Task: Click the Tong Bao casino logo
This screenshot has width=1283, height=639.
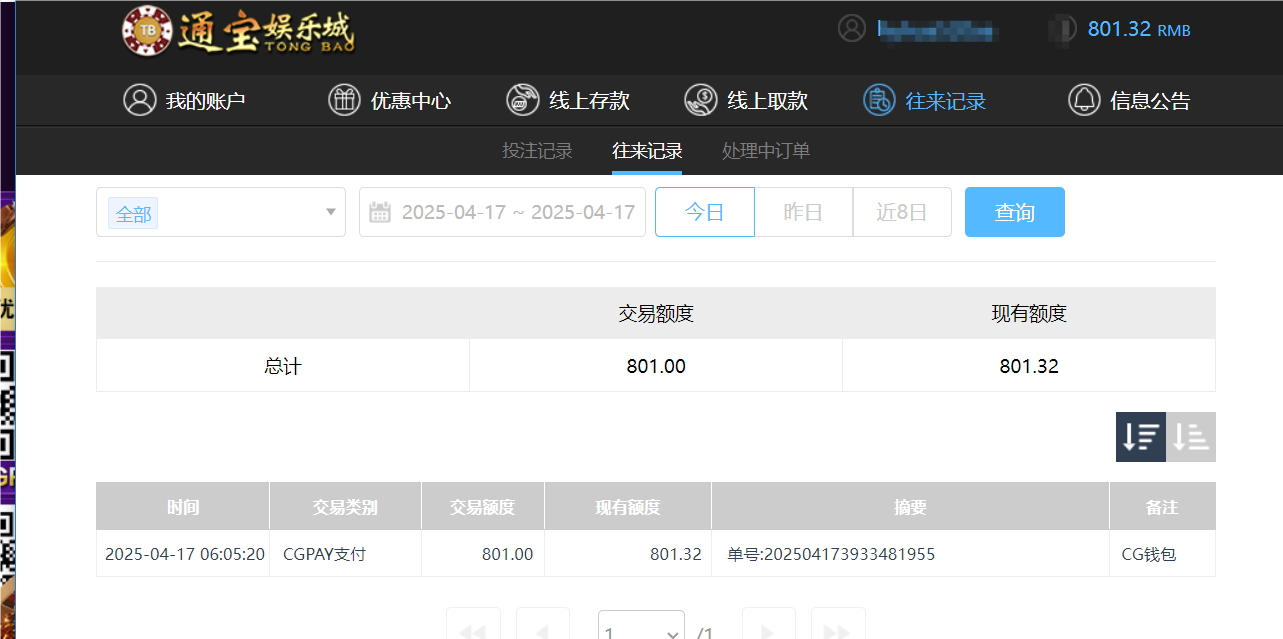Action: tap(238, 31)
